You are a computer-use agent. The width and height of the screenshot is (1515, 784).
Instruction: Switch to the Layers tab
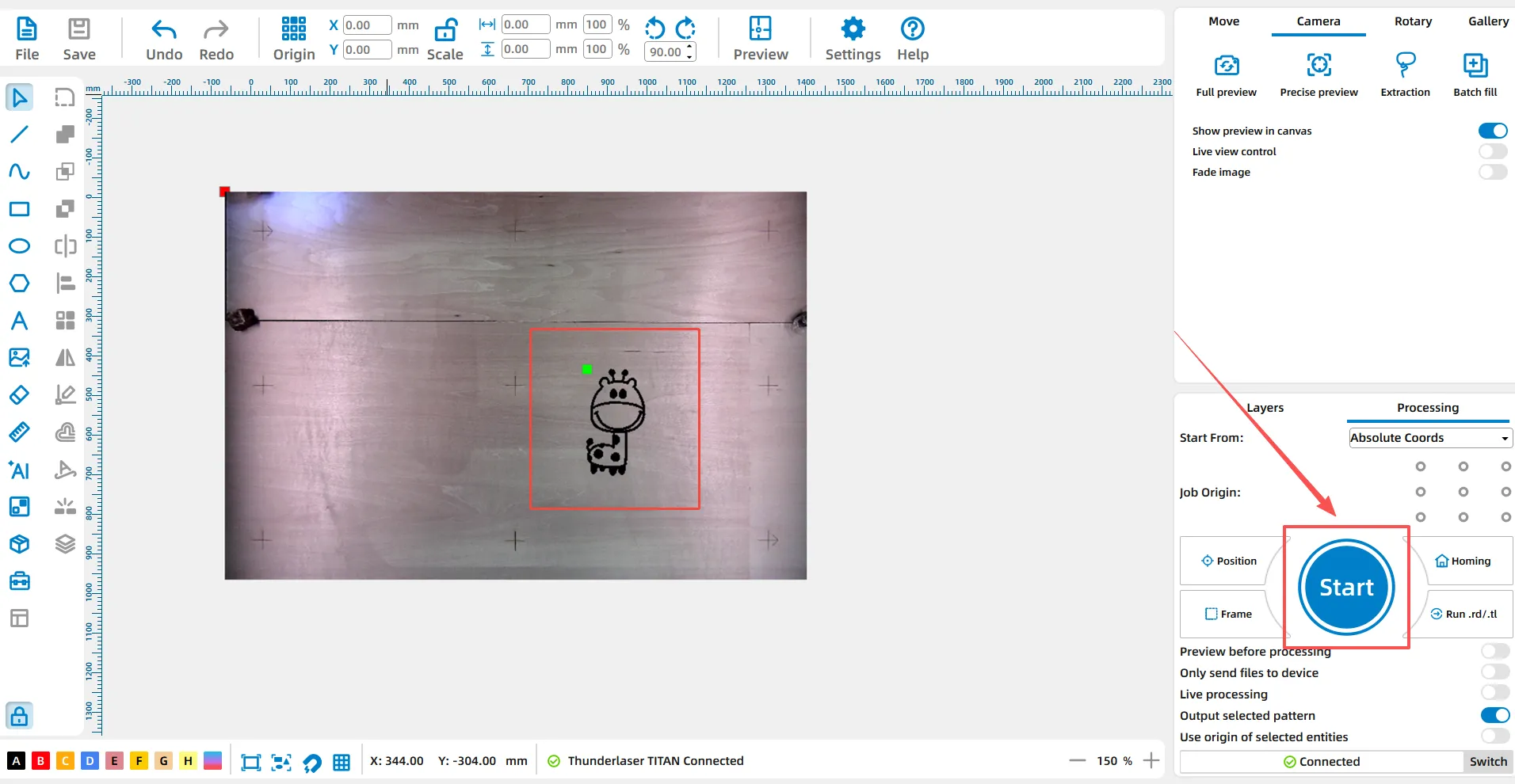click(1265, 408)
